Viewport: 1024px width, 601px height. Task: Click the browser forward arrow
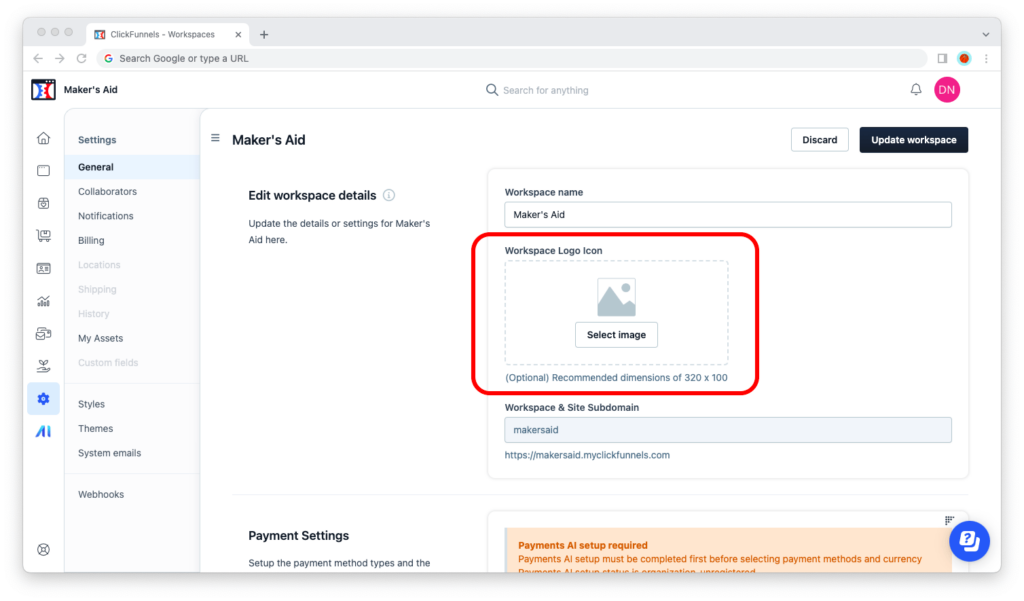[59, 58]
